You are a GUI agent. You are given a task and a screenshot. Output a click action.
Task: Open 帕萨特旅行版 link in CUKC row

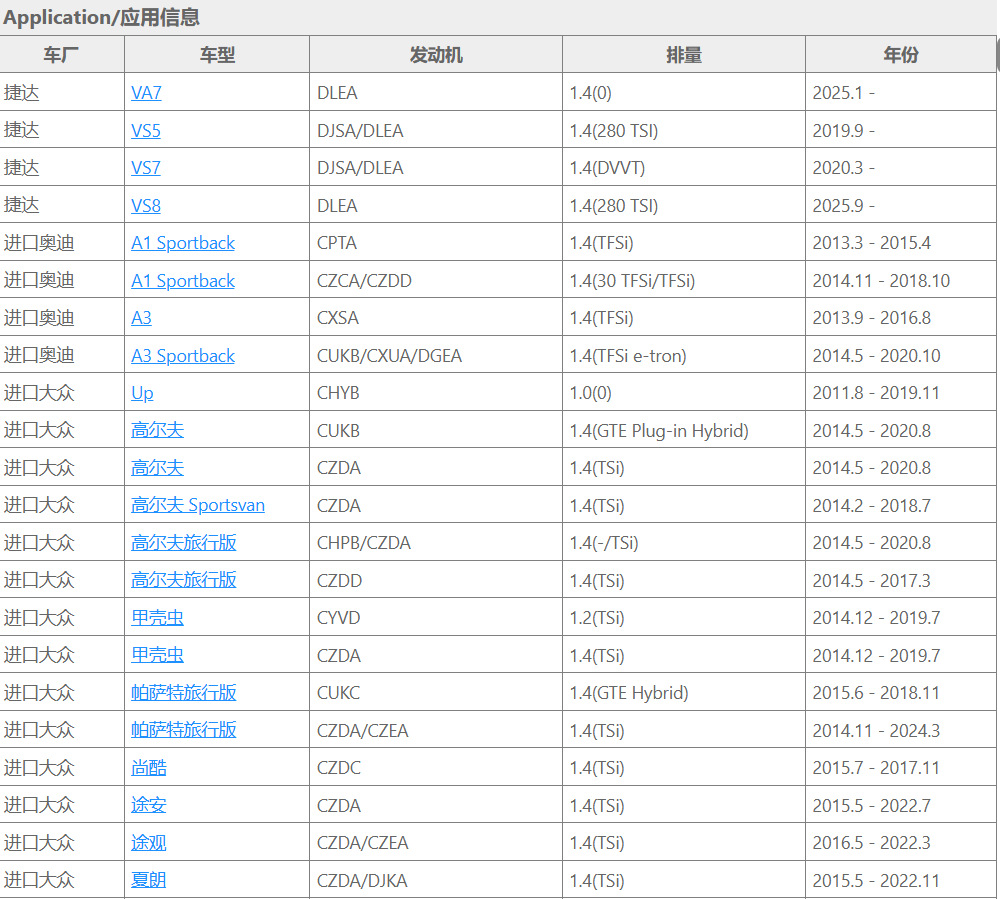(184, 692)
